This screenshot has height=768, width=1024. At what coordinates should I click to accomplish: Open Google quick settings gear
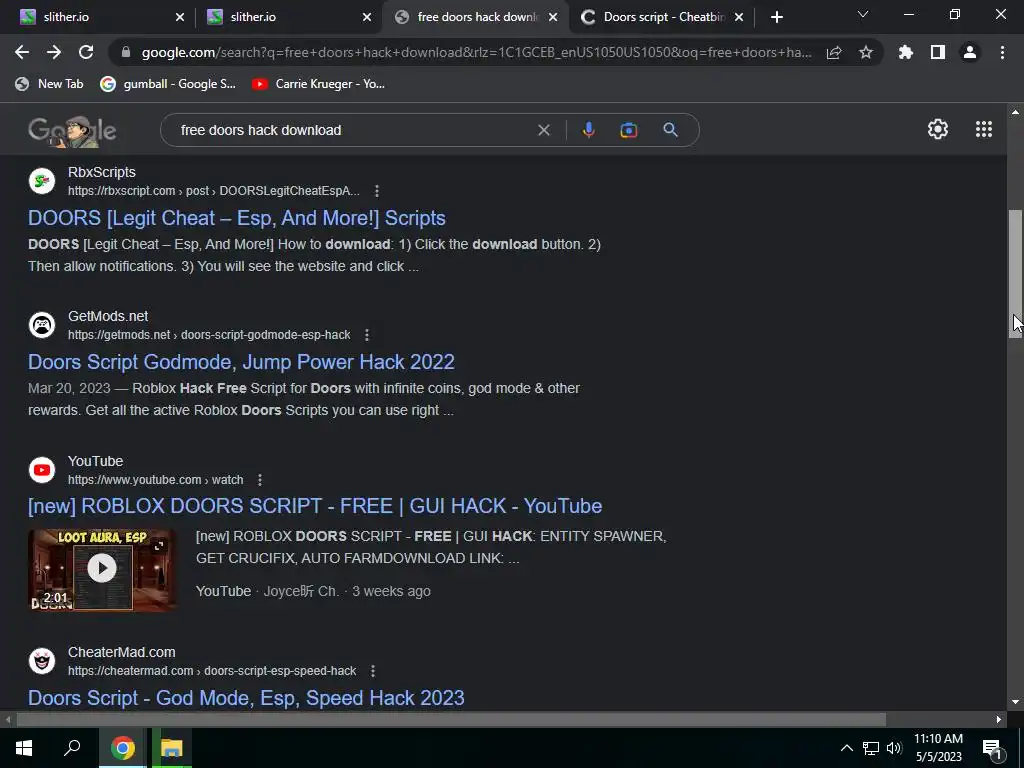tap(938, 129)
